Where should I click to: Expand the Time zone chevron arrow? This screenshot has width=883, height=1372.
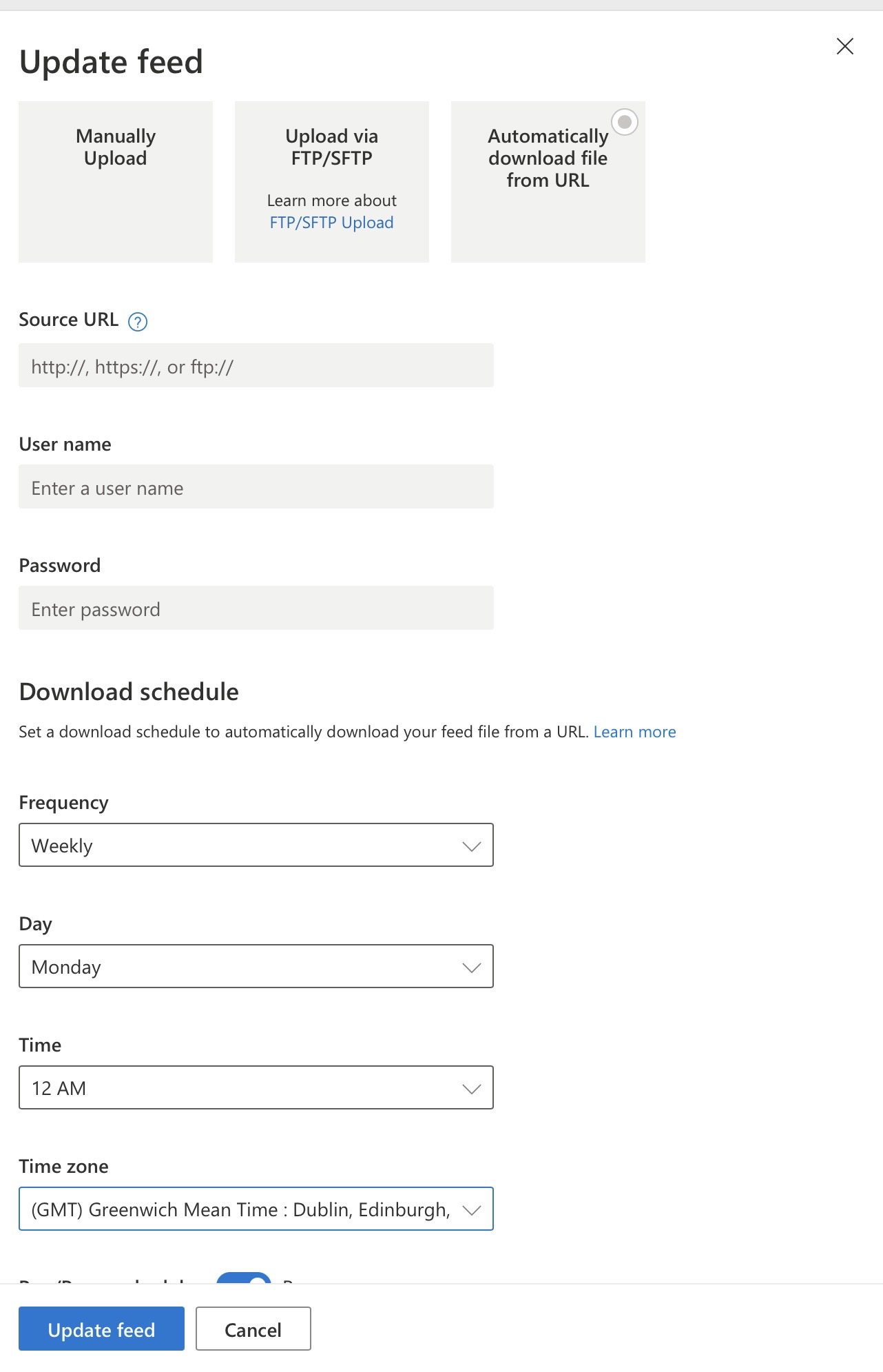pyautogui.click(x=472, y=1210)
